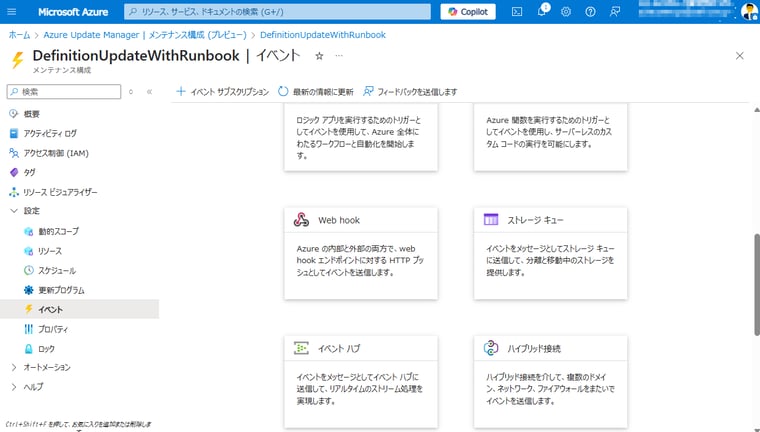Image resolution: width=760 pixels, height=432 pixels.
Task: Select イベント in the sidebar
Action: (79, 309)
